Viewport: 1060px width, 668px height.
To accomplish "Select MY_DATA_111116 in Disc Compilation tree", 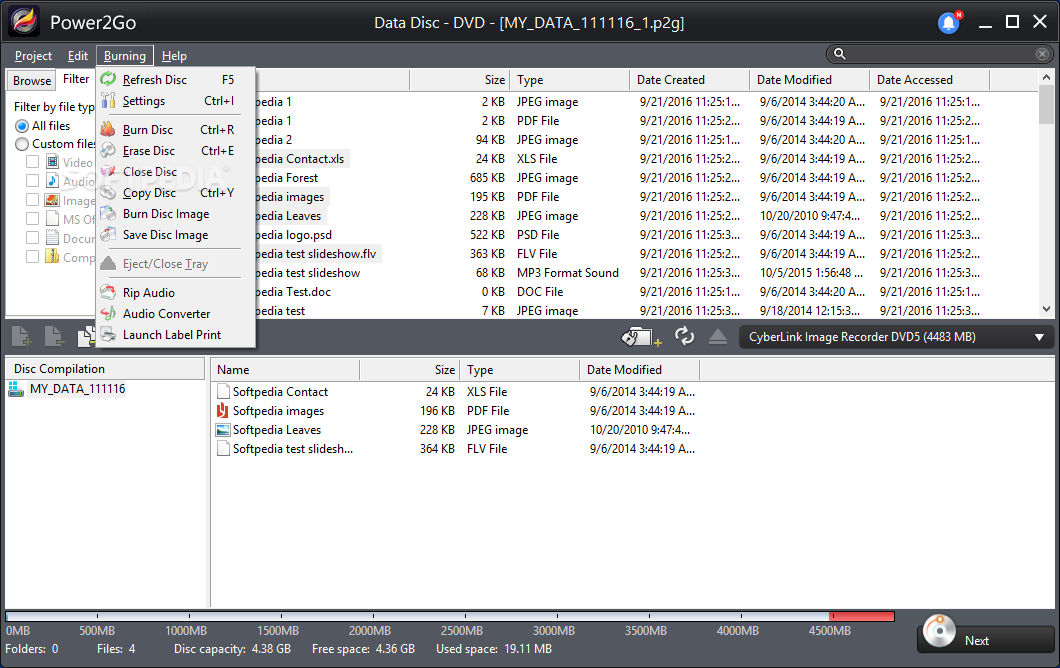I will [77, 389].
